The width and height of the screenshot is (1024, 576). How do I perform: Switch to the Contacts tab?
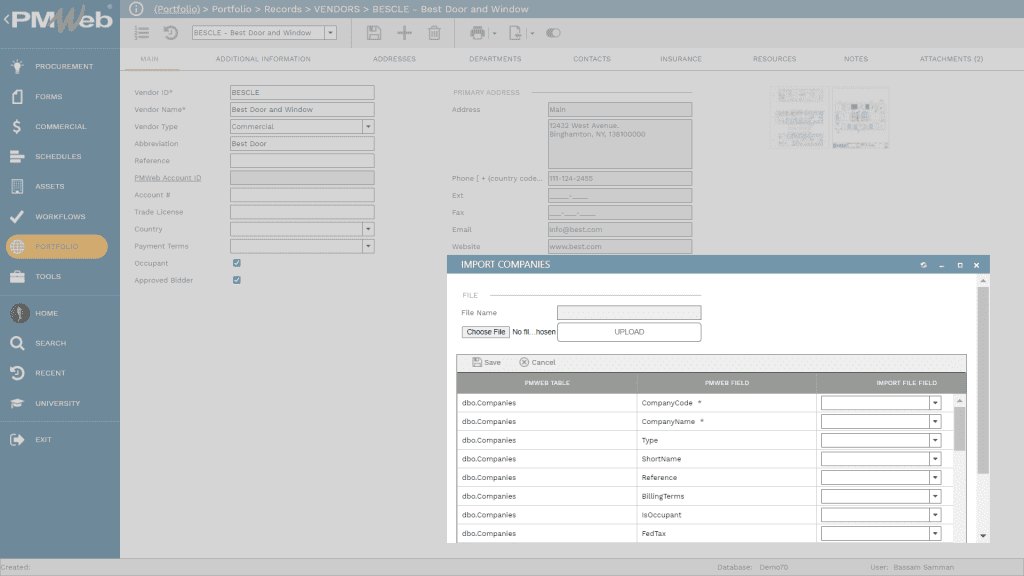[x=592, y=59]
